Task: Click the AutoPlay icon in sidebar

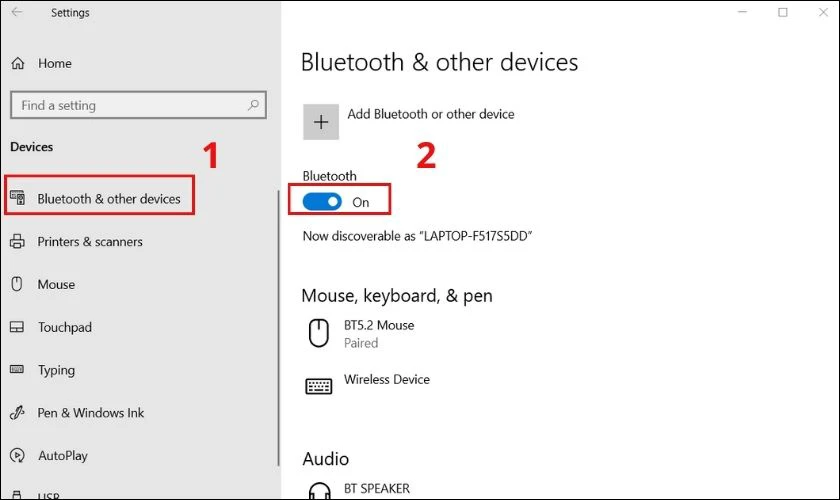Action: [x=17, y=456]
